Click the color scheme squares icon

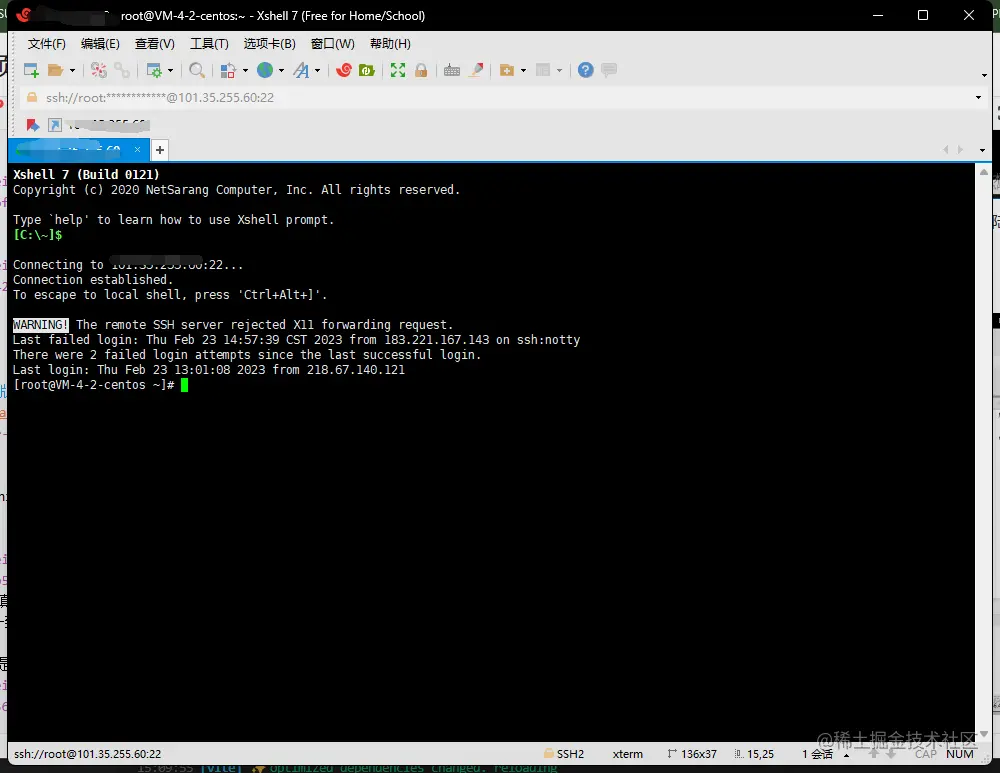pos(228,70)
